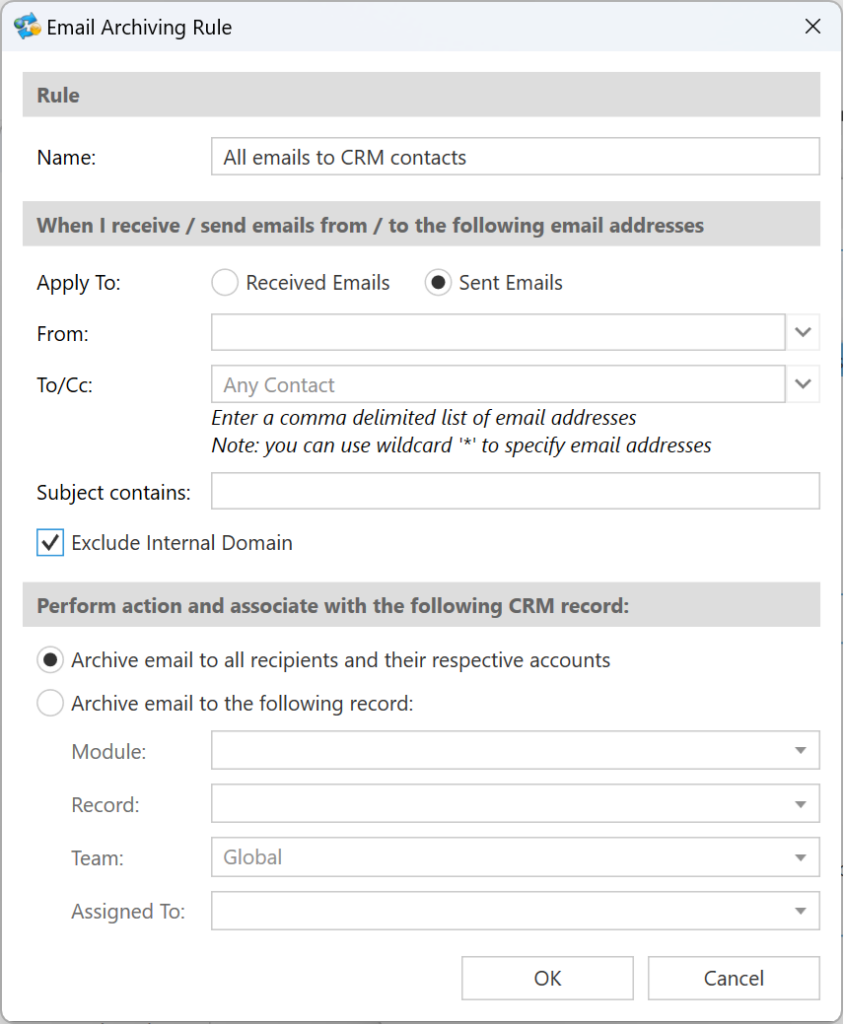Click into the rule Name field
Screen dimensions: 844x1024
point(515,156)
